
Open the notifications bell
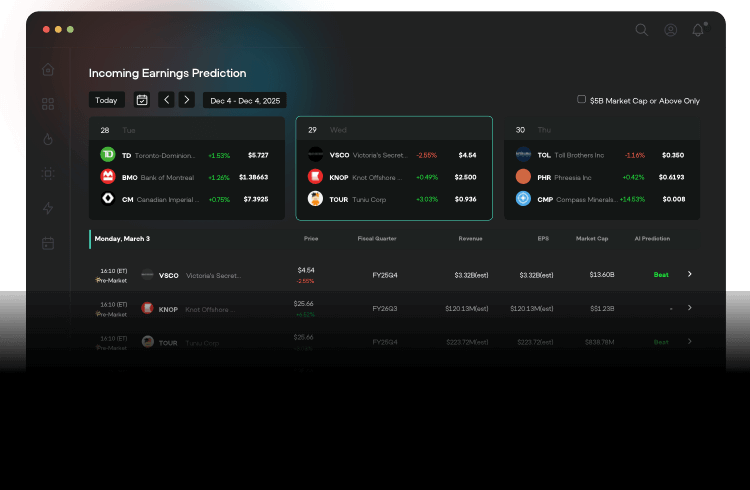698,30
